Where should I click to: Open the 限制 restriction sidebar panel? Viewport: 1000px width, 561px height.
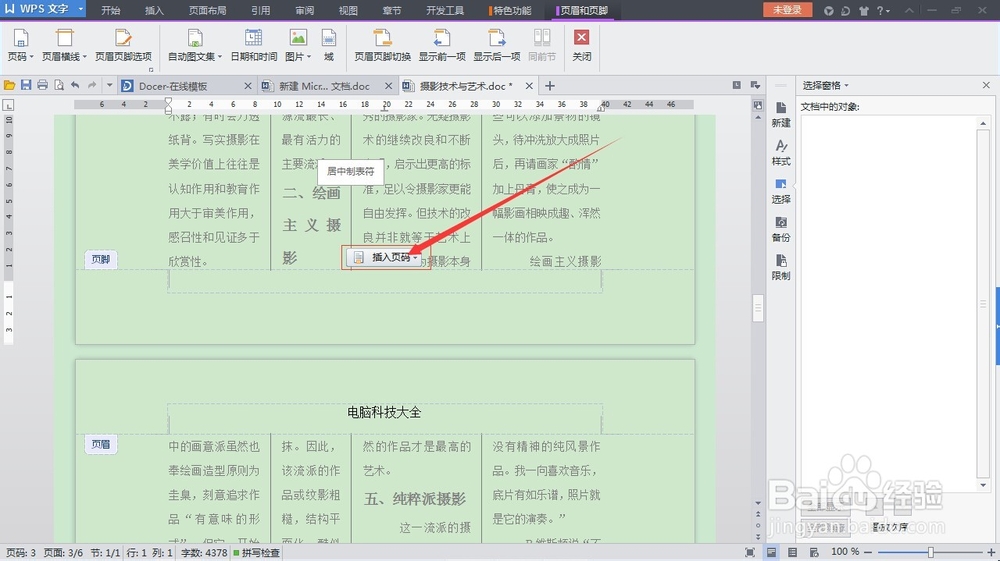pos(781,268)
